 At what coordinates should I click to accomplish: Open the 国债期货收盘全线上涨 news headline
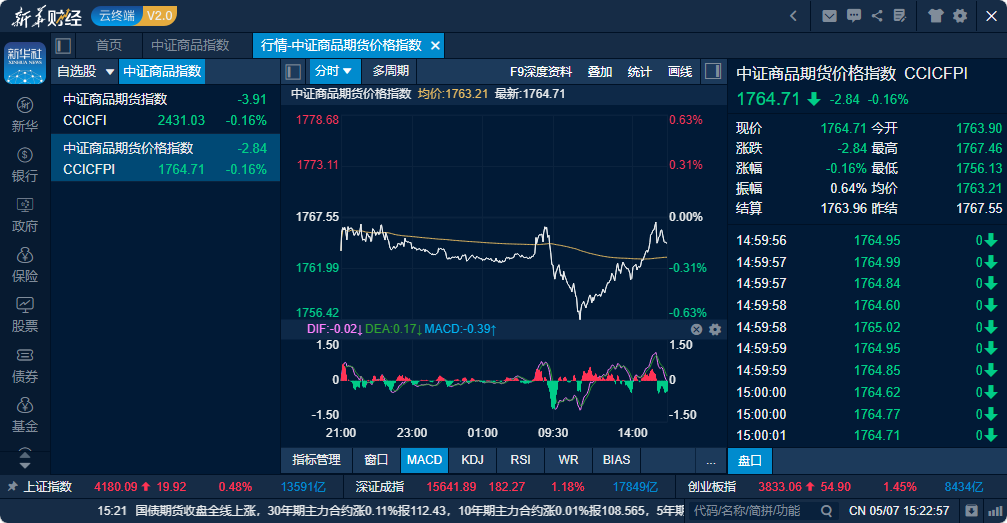pos(408,511)
